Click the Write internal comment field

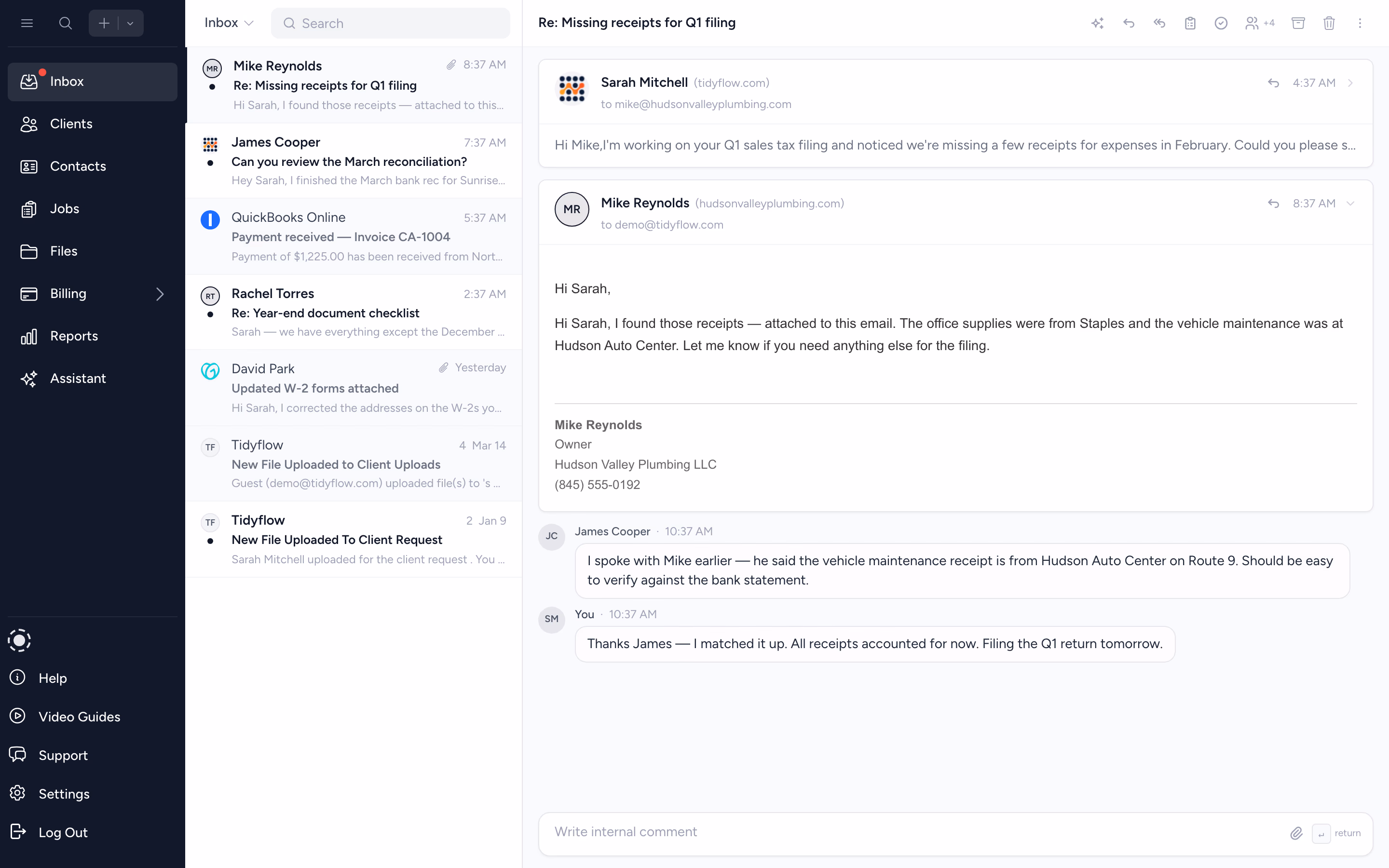click(x=803, y=832)
